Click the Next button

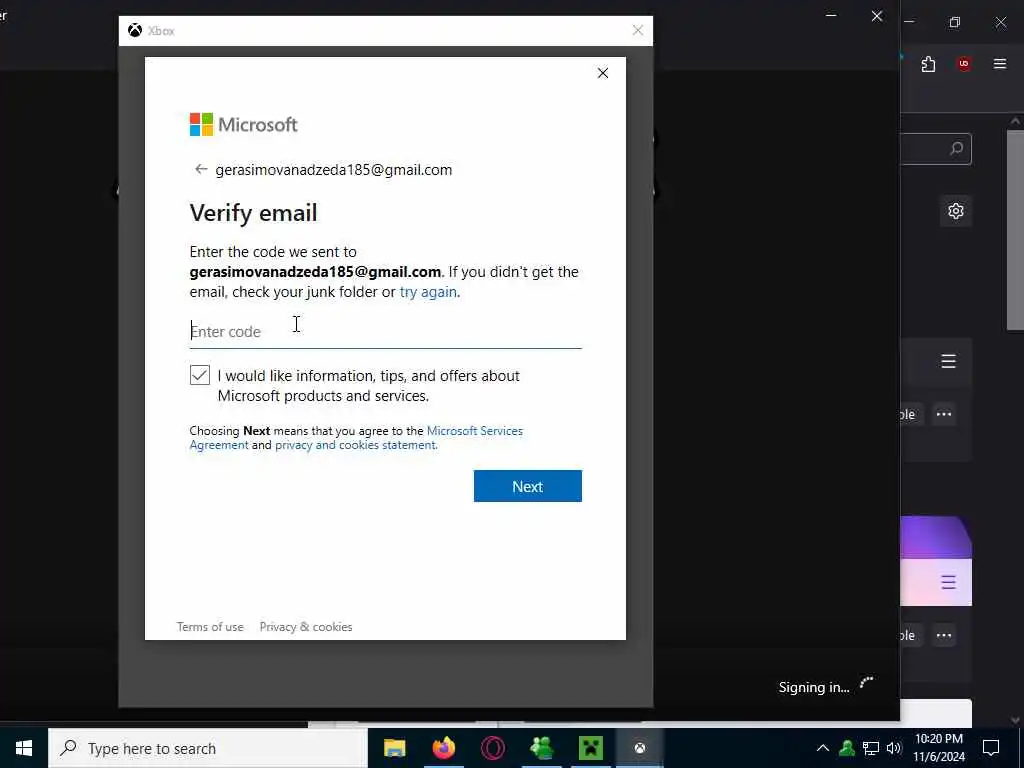(x=528, y=486)
